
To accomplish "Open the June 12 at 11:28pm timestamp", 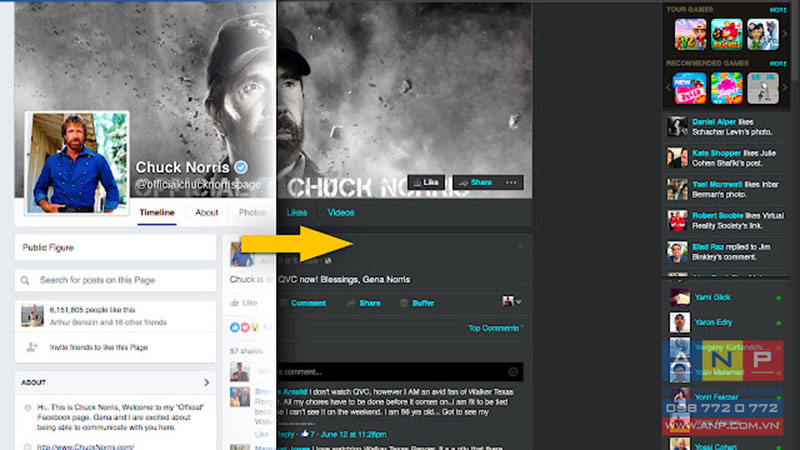I will (353, 434).
